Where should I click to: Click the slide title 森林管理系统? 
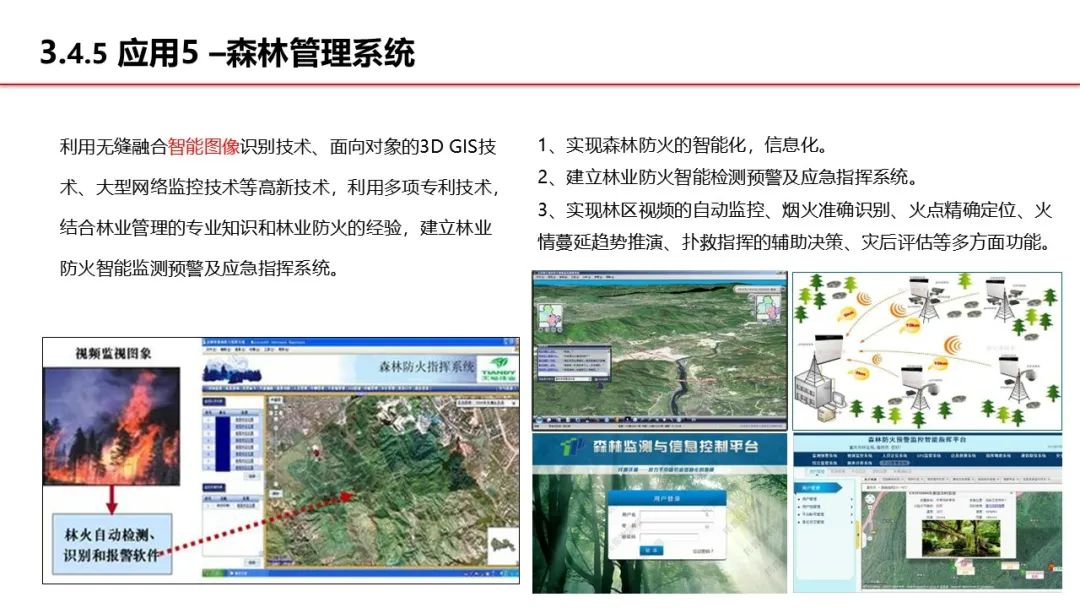click(x=320, y=53)
